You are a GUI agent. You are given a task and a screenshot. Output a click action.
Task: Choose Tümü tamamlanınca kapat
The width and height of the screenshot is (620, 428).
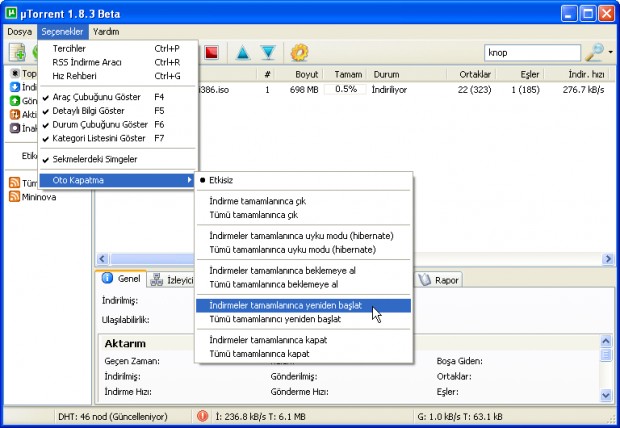(x=304, y=354)
